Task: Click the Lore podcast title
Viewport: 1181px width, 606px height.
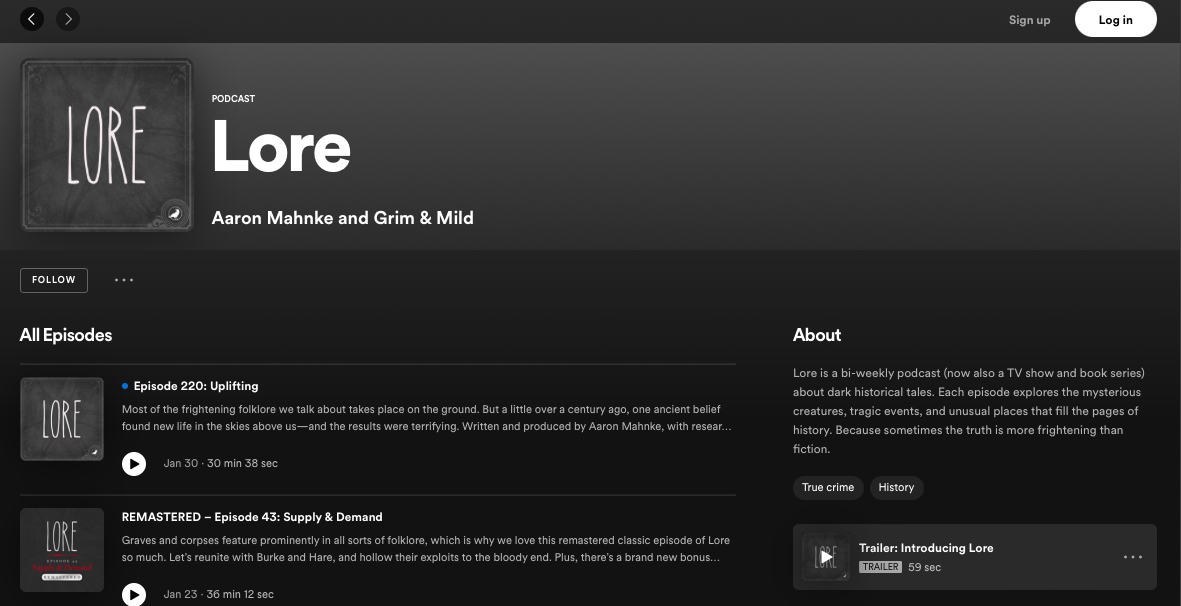Action: tap(281, 146)
